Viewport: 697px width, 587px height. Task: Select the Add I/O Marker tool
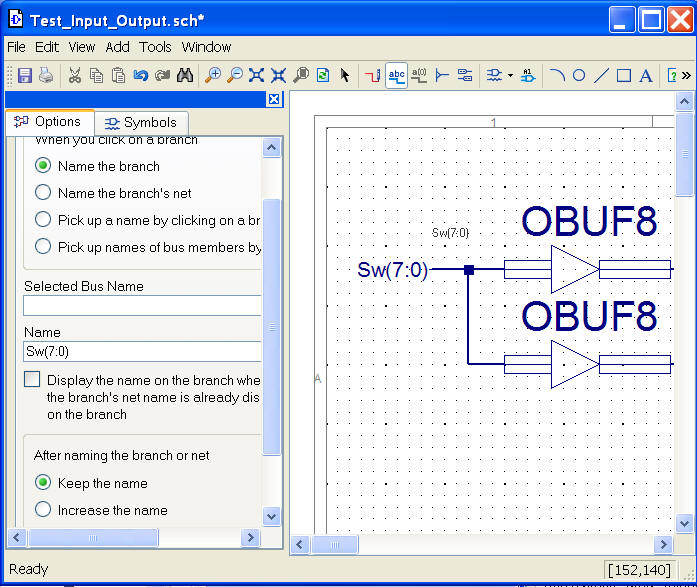(465, 76)
